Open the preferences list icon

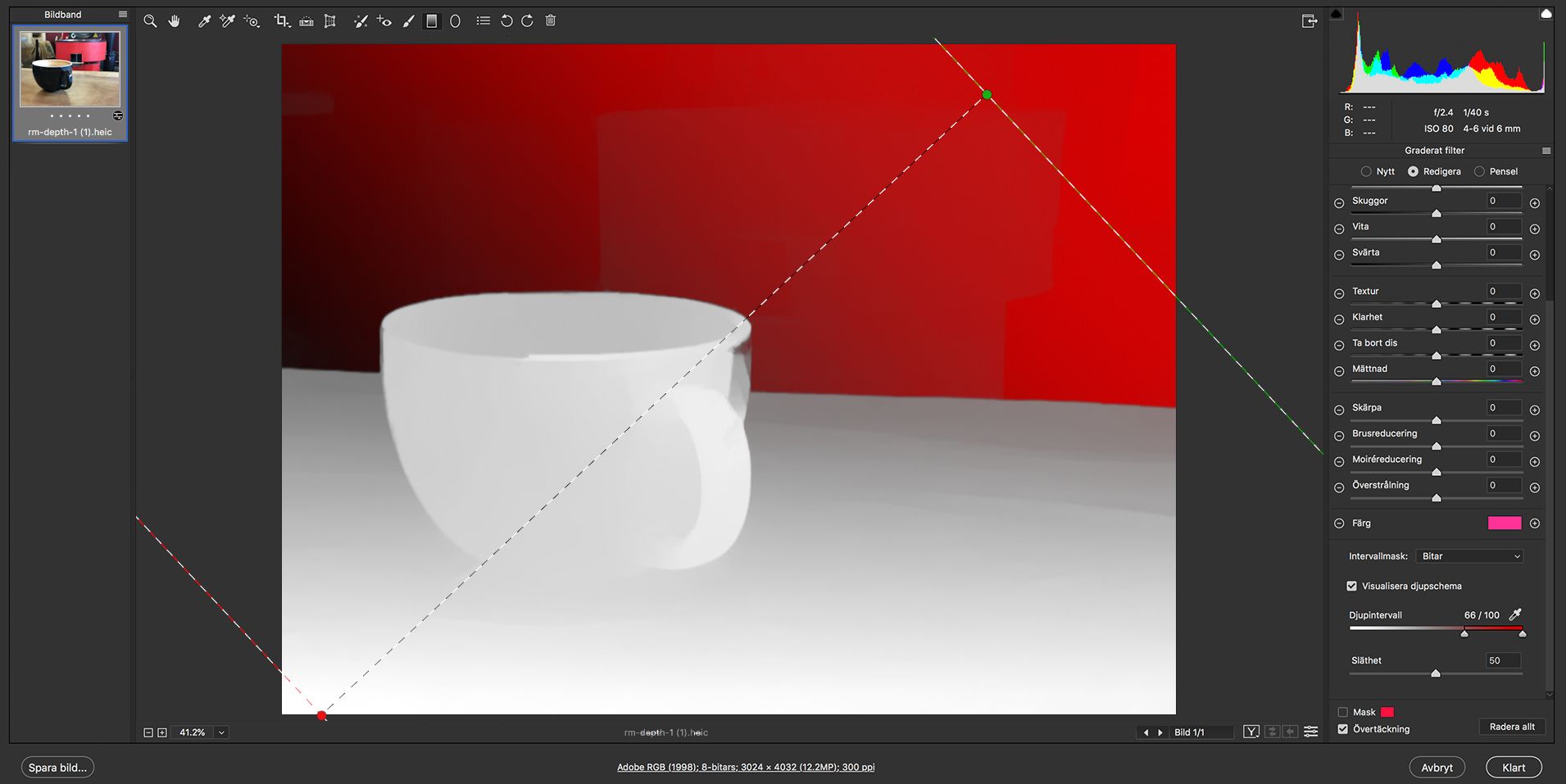pyautogui.click(x=483, y=20)
